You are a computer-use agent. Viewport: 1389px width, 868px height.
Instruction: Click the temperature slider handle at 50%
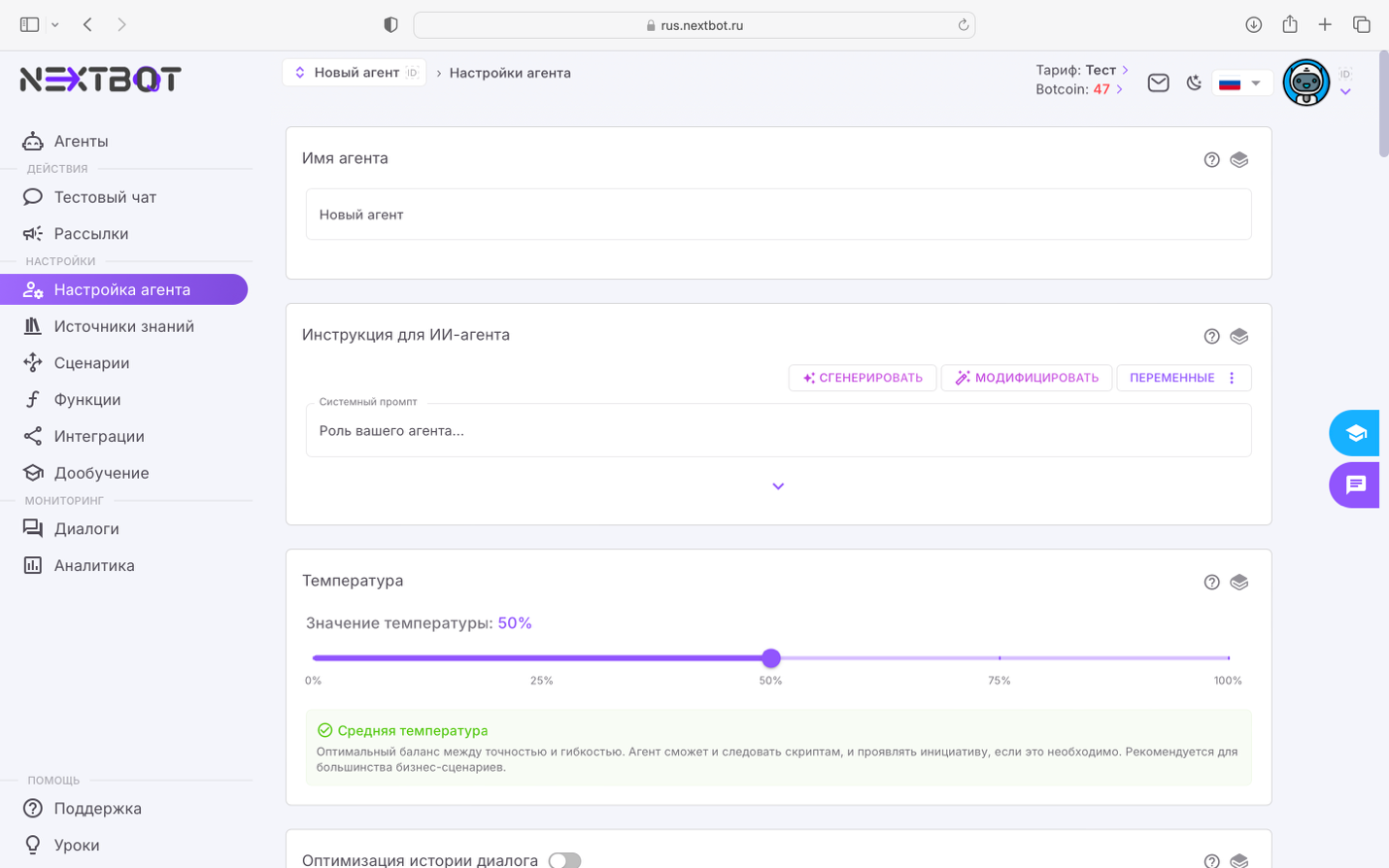pyautogui.click(x=771, y=658)
